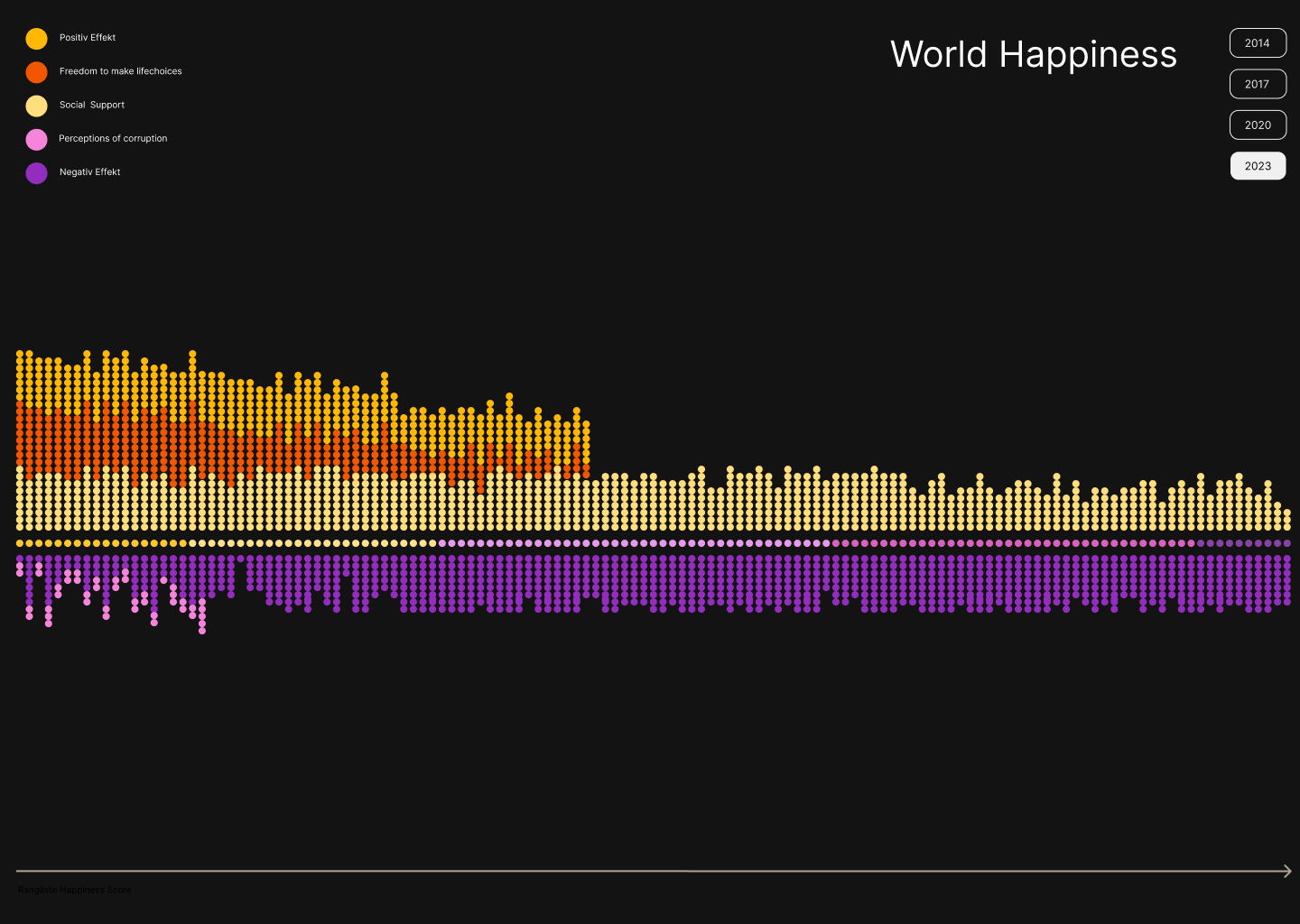The image size is (1300, 924).
Task: Click the yellow-orange Positiv Effekt legend circle
Action: pyautogui.click(x=36, y=39)
